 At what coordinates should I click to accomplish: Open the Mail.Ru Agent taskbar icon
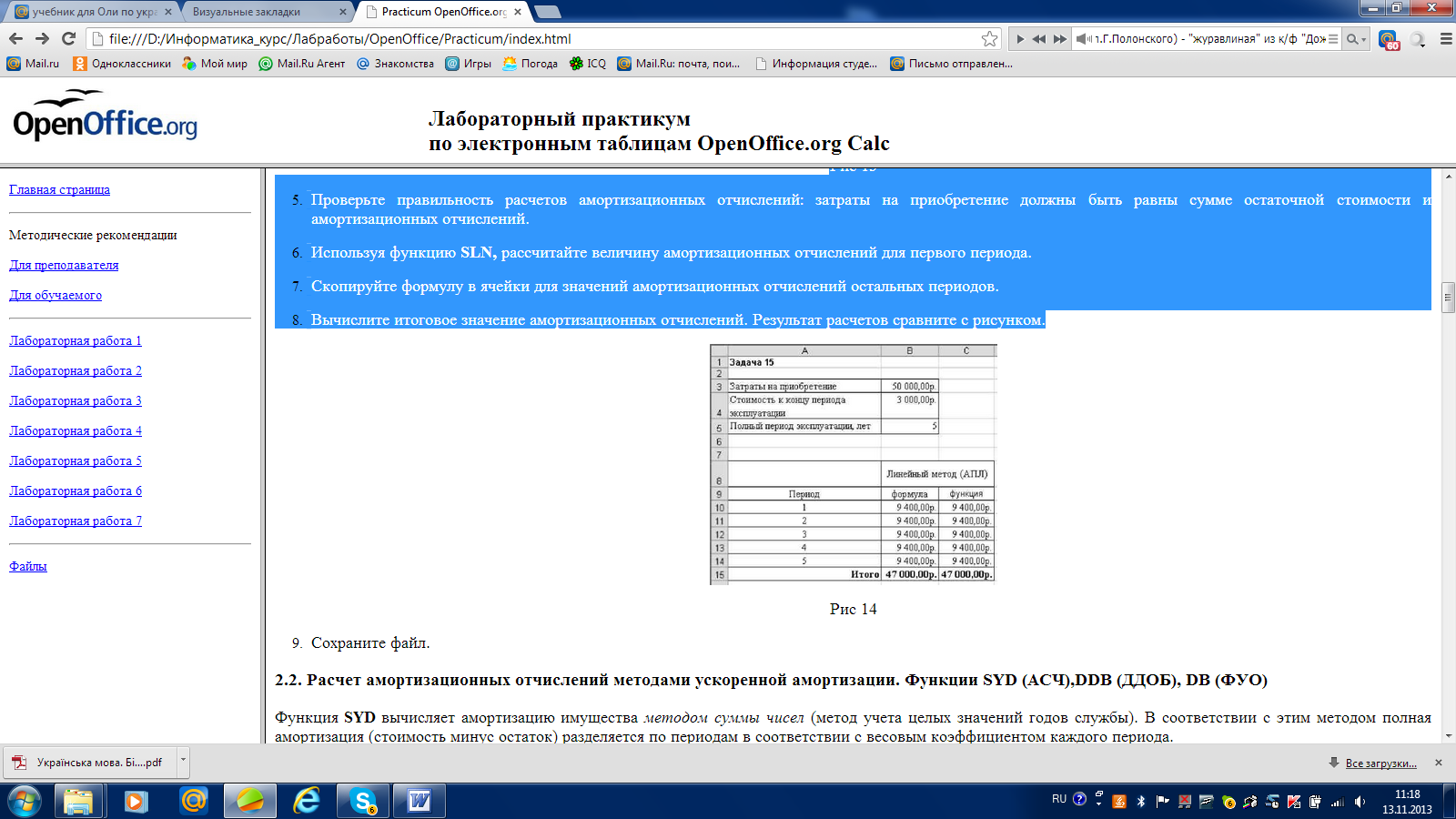[193, 801]
